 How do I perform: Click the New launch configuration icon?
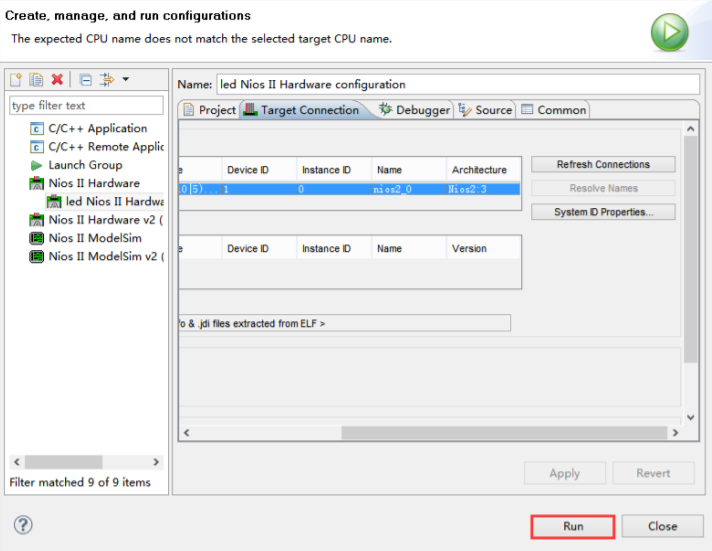pyautogui.click(x=16, y=80)
